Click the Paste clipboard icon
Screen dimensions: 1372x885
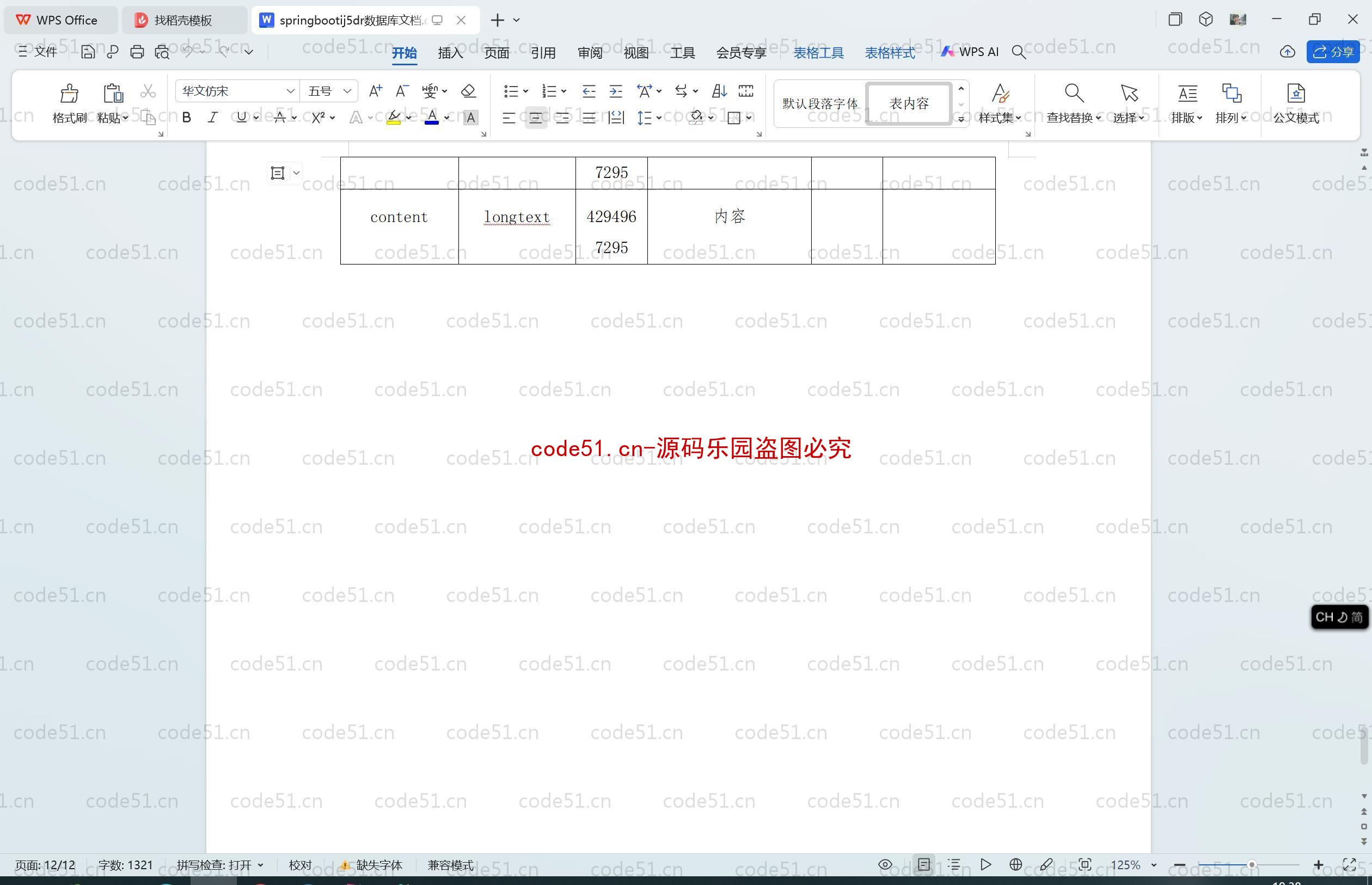coord(113,93)
